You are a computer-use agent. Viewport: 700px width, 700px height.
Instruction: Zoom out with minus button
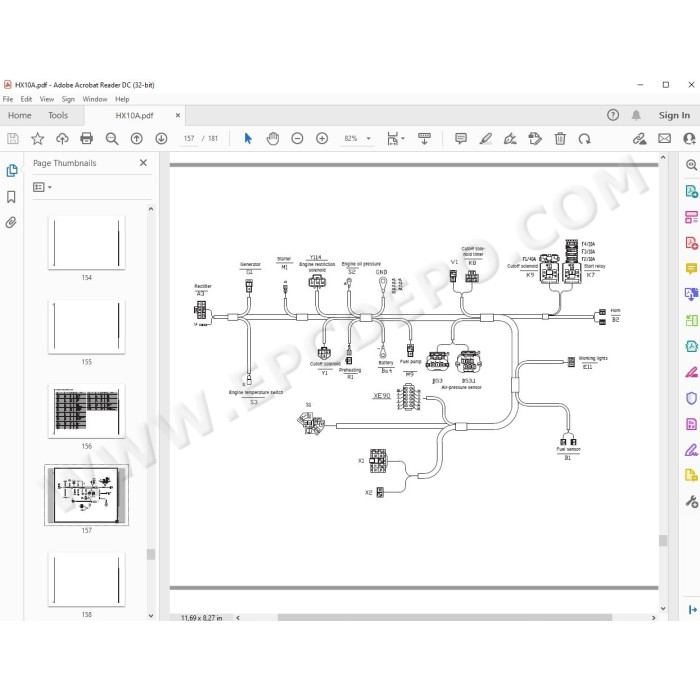[297, 139]
